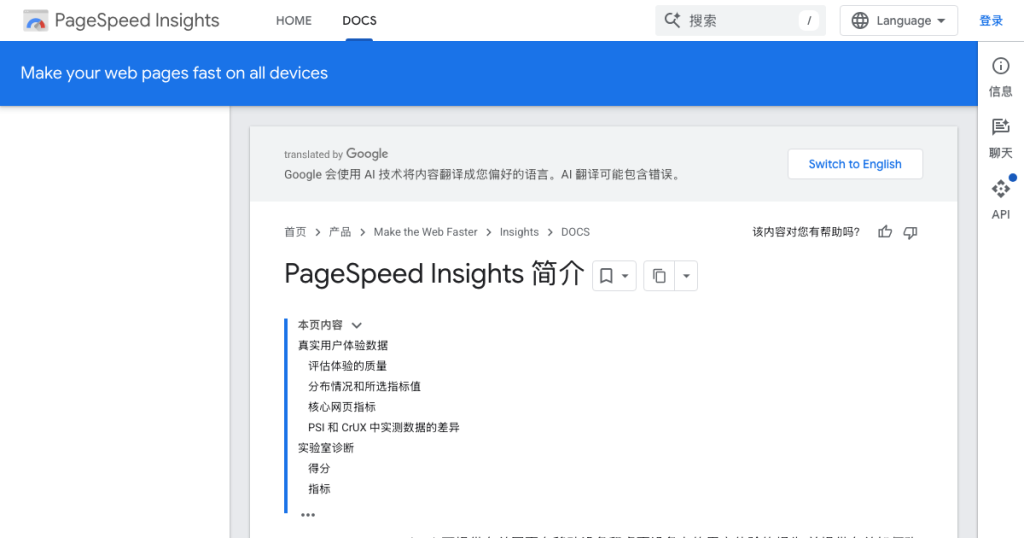Jump to 真实用户体验数据 section
Image resolution: width=1024 pixels, height=538 pixels.
[x=343, y=345]
